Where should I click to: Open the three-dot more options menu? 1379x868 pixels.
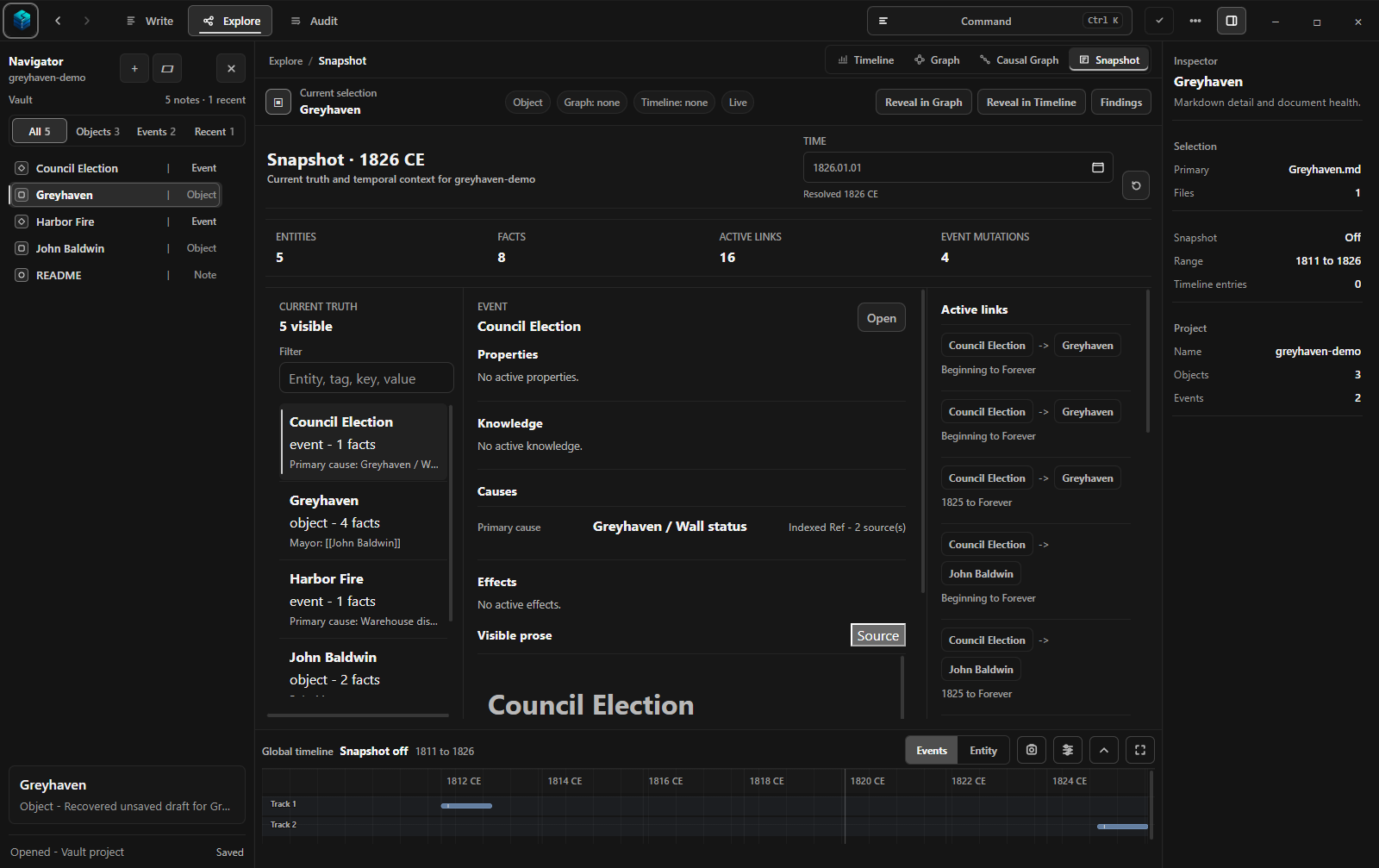pyautogui.click(x=1195, y=21)
